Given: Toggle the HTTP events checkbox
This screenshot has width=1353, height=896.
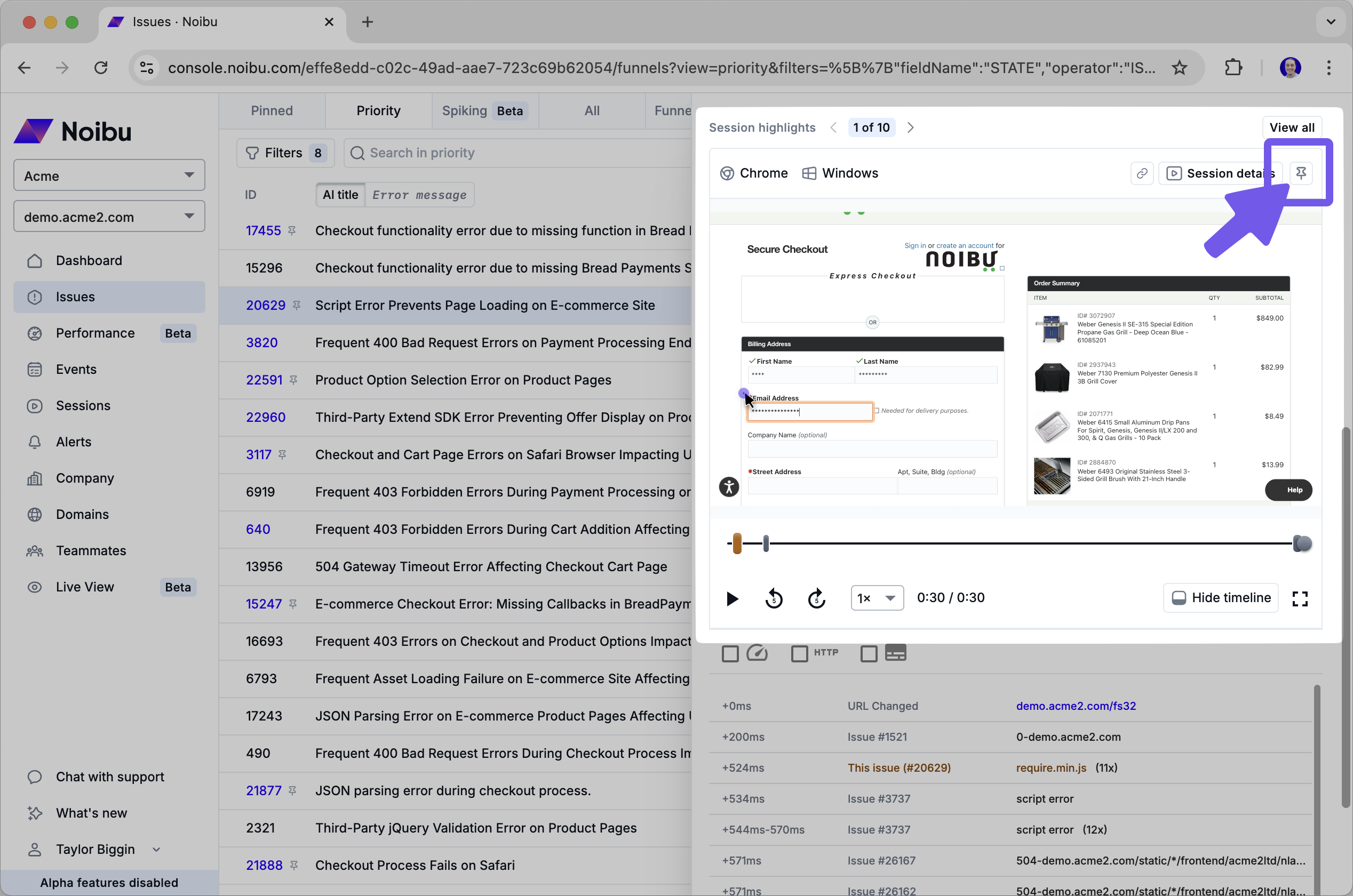Looking at the screenshot, I should tap(799, 653).
